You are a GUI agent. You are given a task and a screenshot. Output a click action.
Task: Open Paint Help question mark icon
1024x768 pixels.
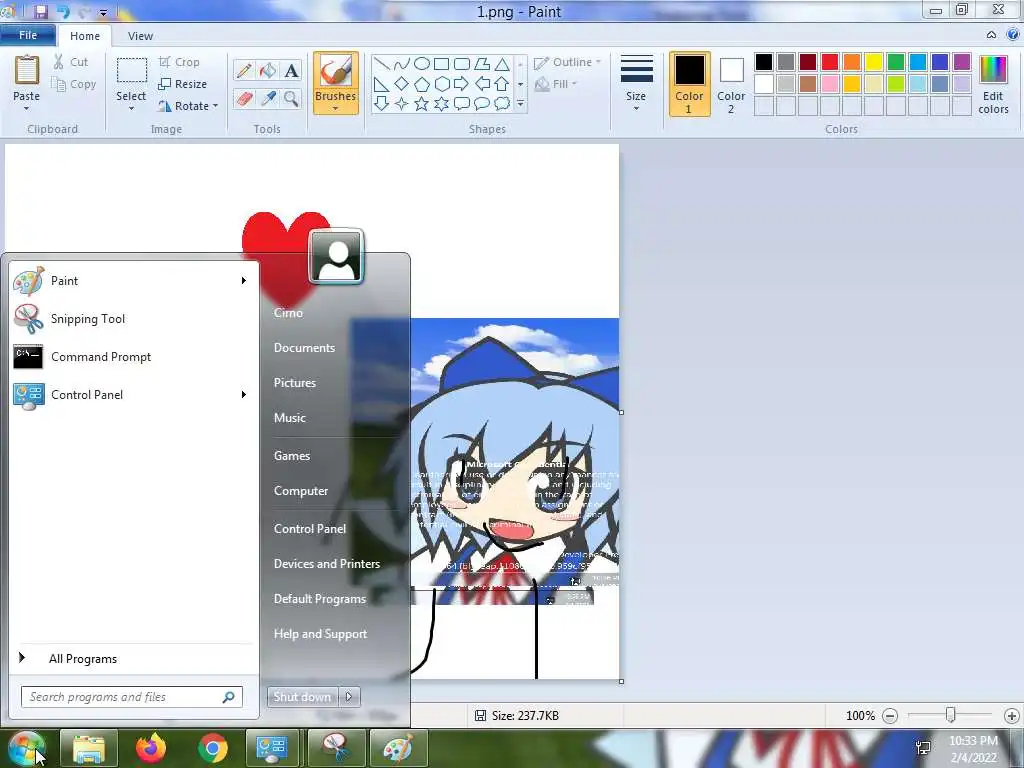pyautogui.click(x=1013, y=35)
